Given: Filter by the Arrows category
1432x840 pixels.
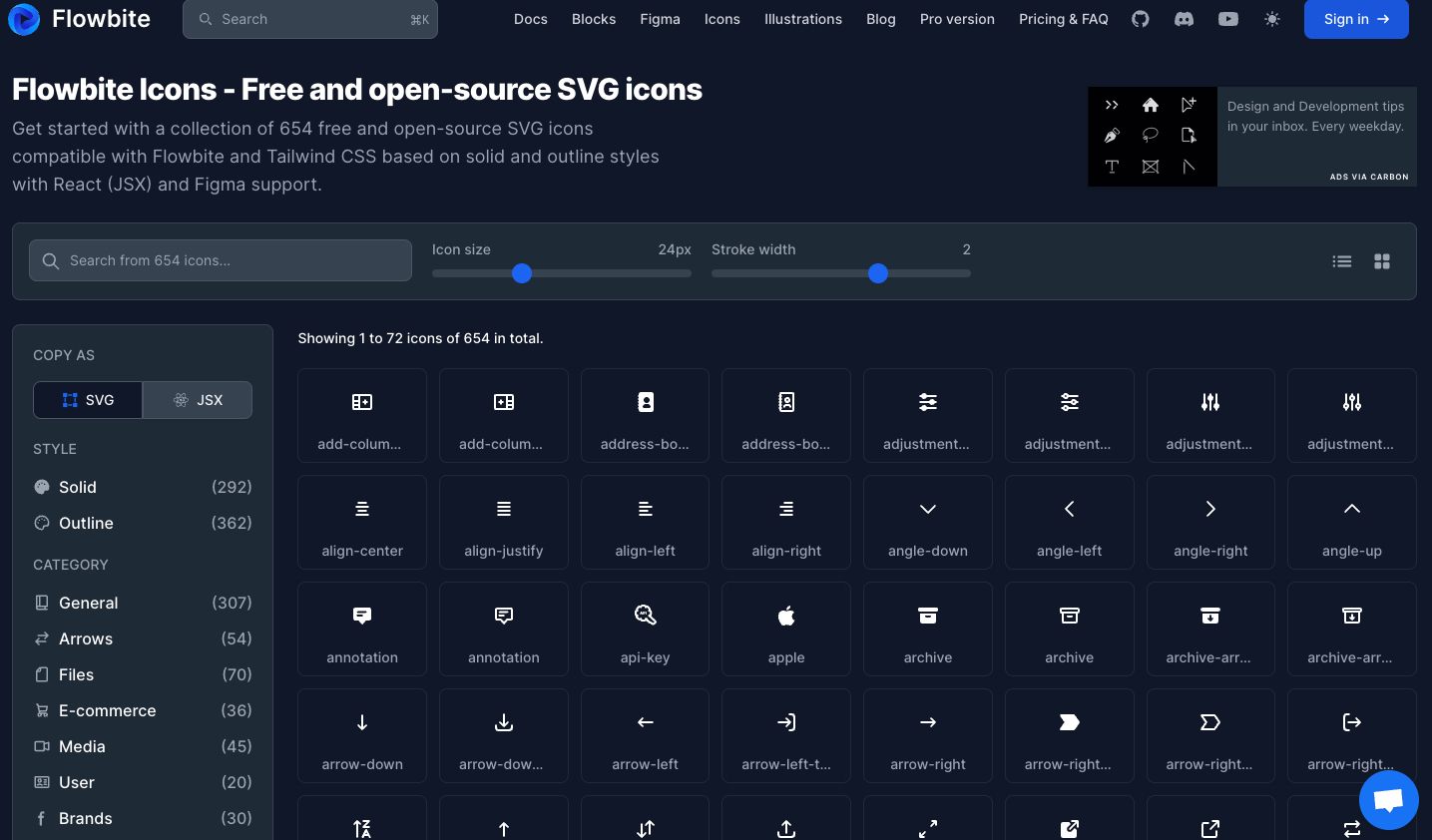Looking at the screenshot, I should click(x=143, y=638).
